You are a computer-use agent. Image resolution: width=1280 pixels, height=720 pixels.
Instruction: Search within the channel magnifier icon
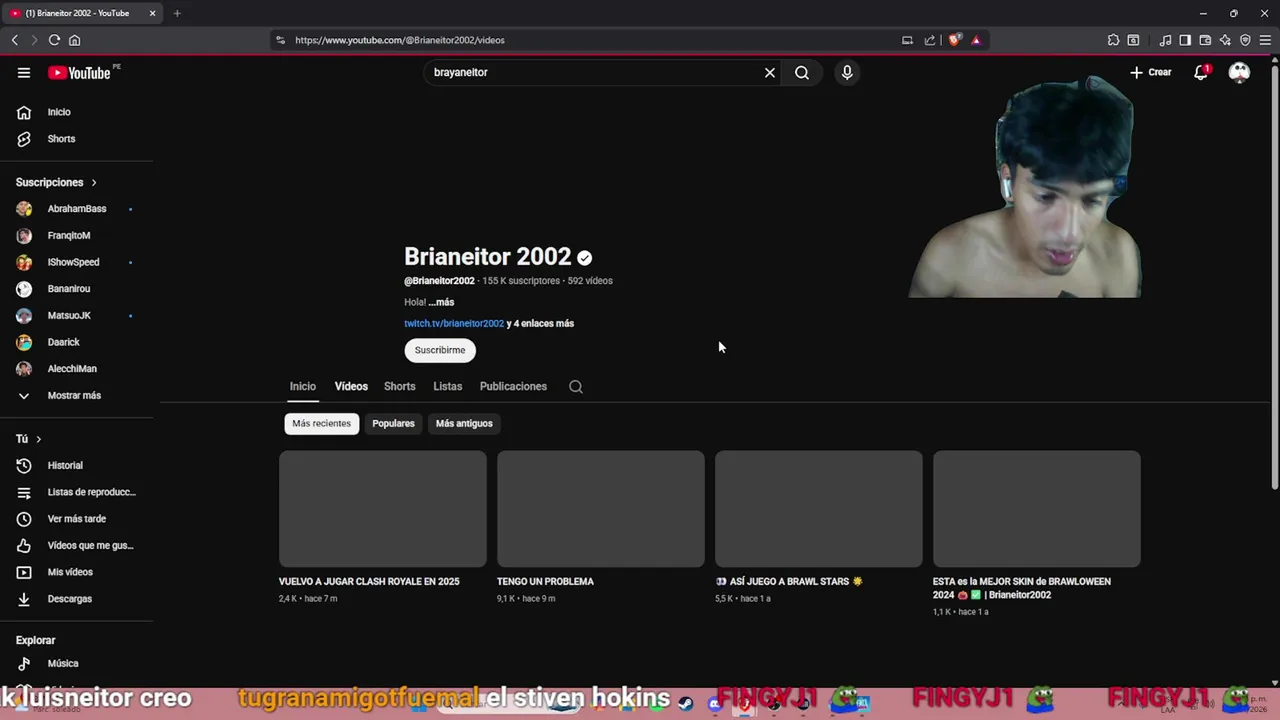576,387
